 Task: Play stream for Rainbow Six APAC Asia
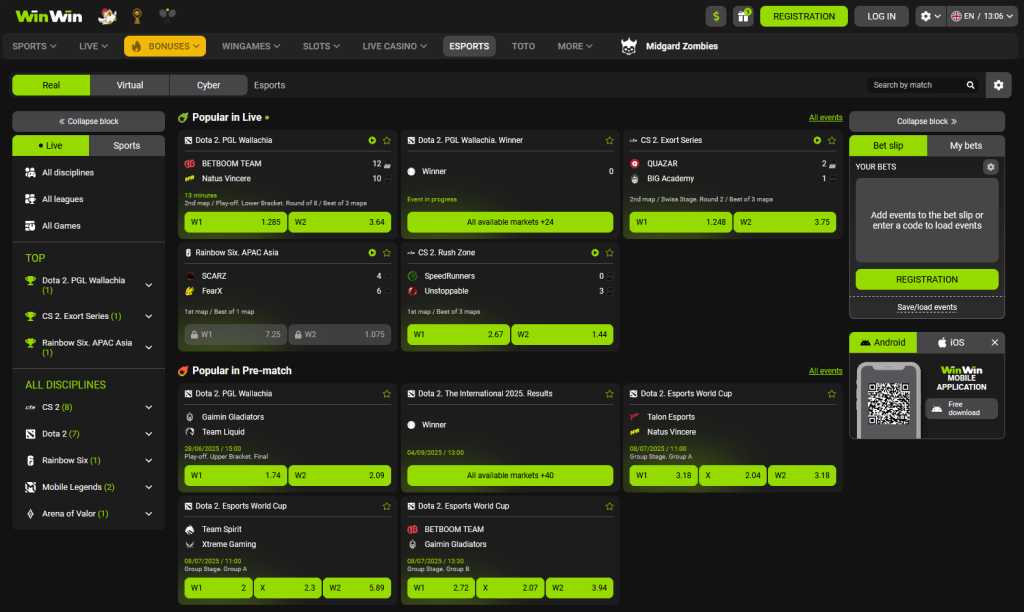372,253
